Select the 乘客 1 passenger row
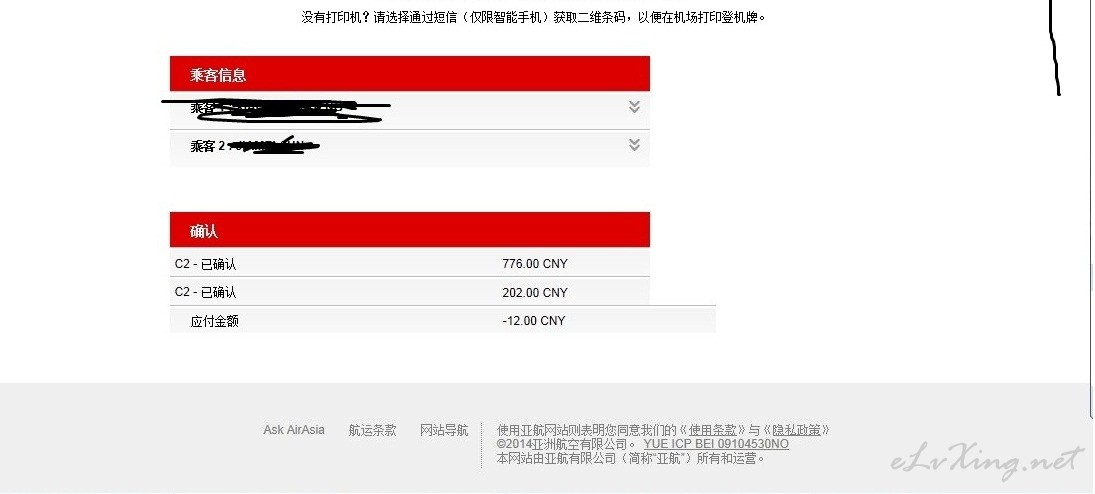 click(410, 110)
